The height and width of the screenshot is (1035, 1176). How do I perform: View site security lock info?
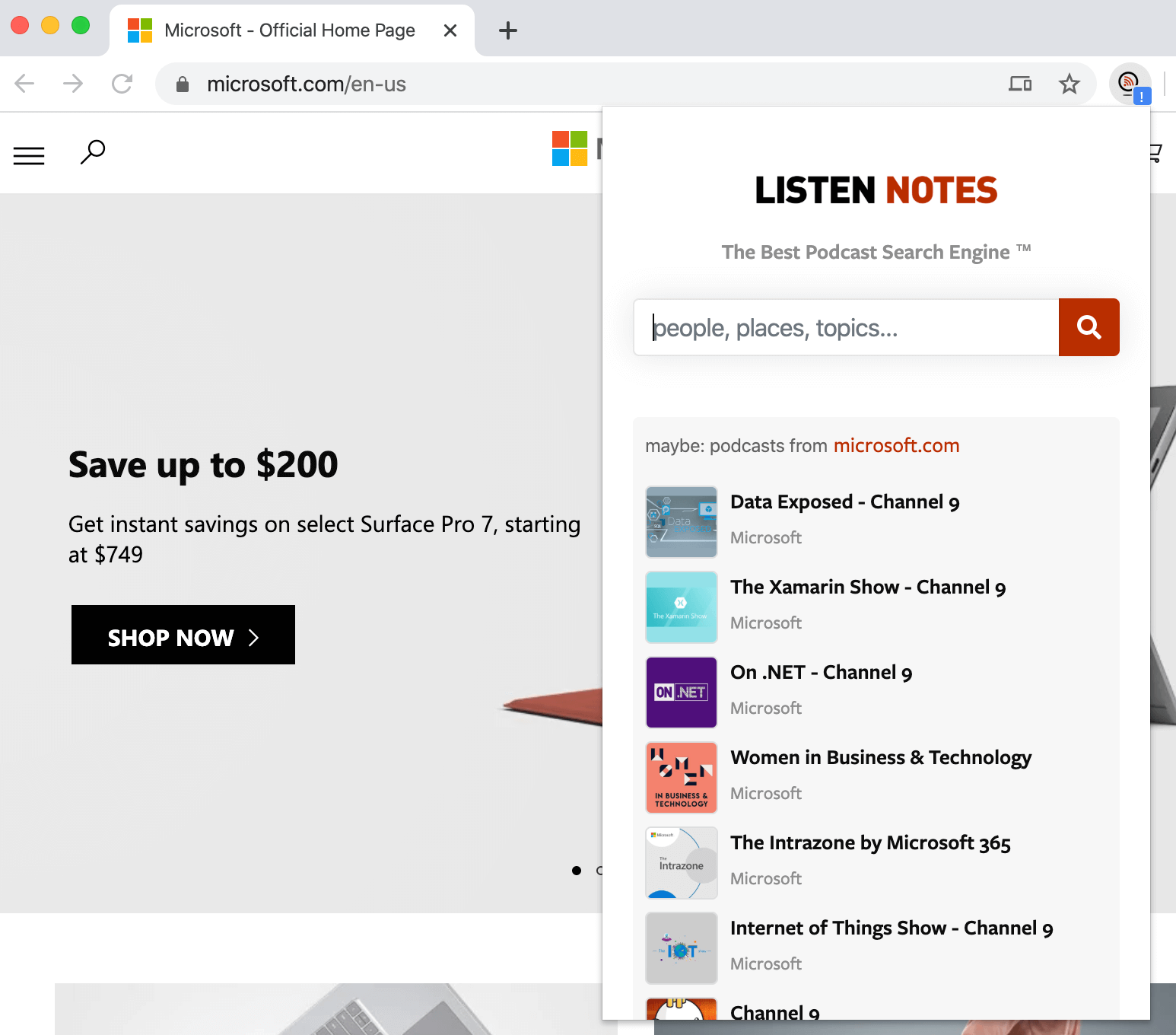coord(183,84)
